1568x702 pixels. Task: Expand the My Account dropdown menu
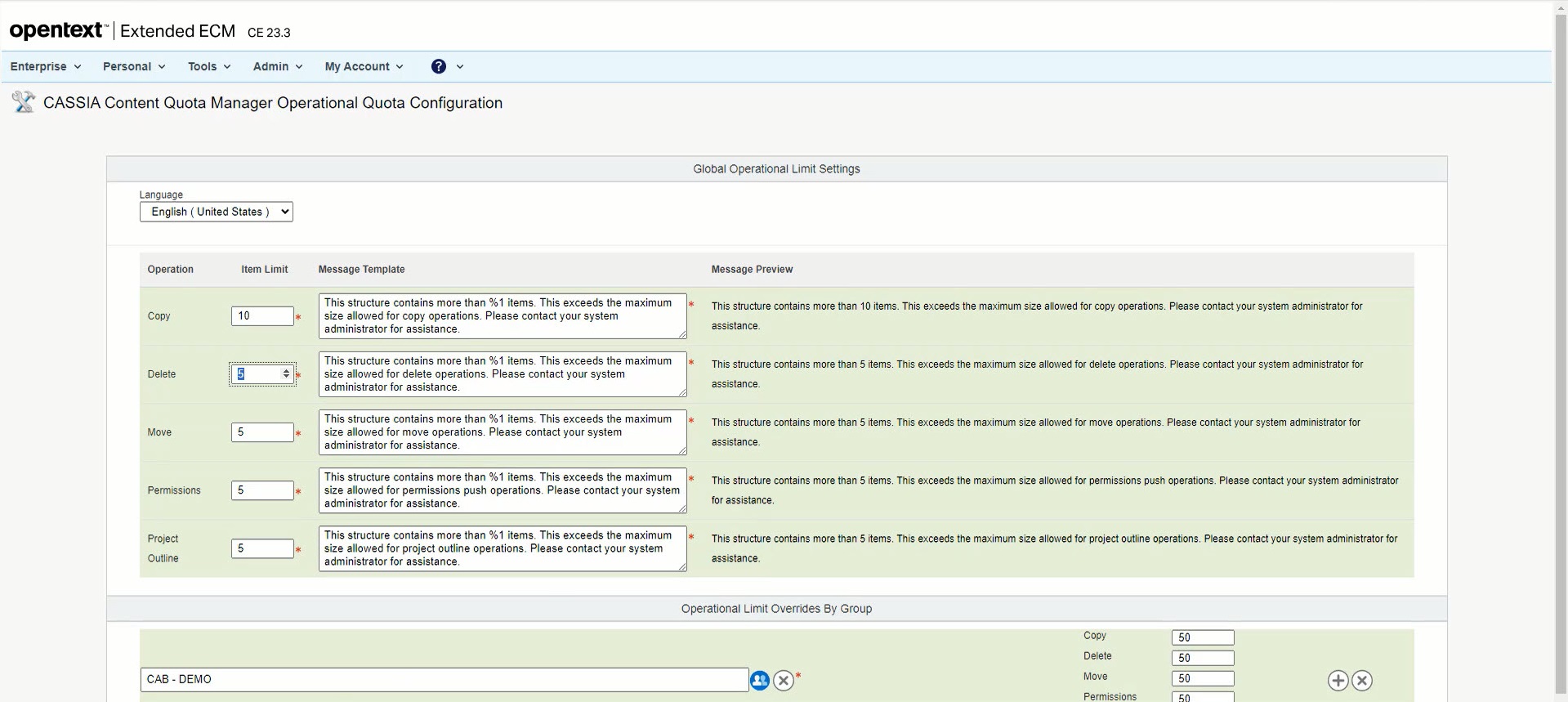(x=364, y=67)
